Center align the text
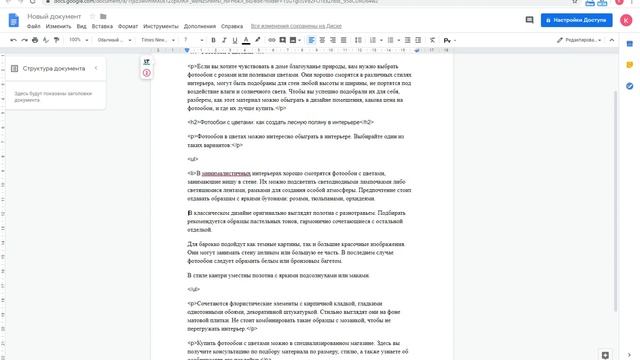This screenshot has width=640, height=360. point(322,40)
